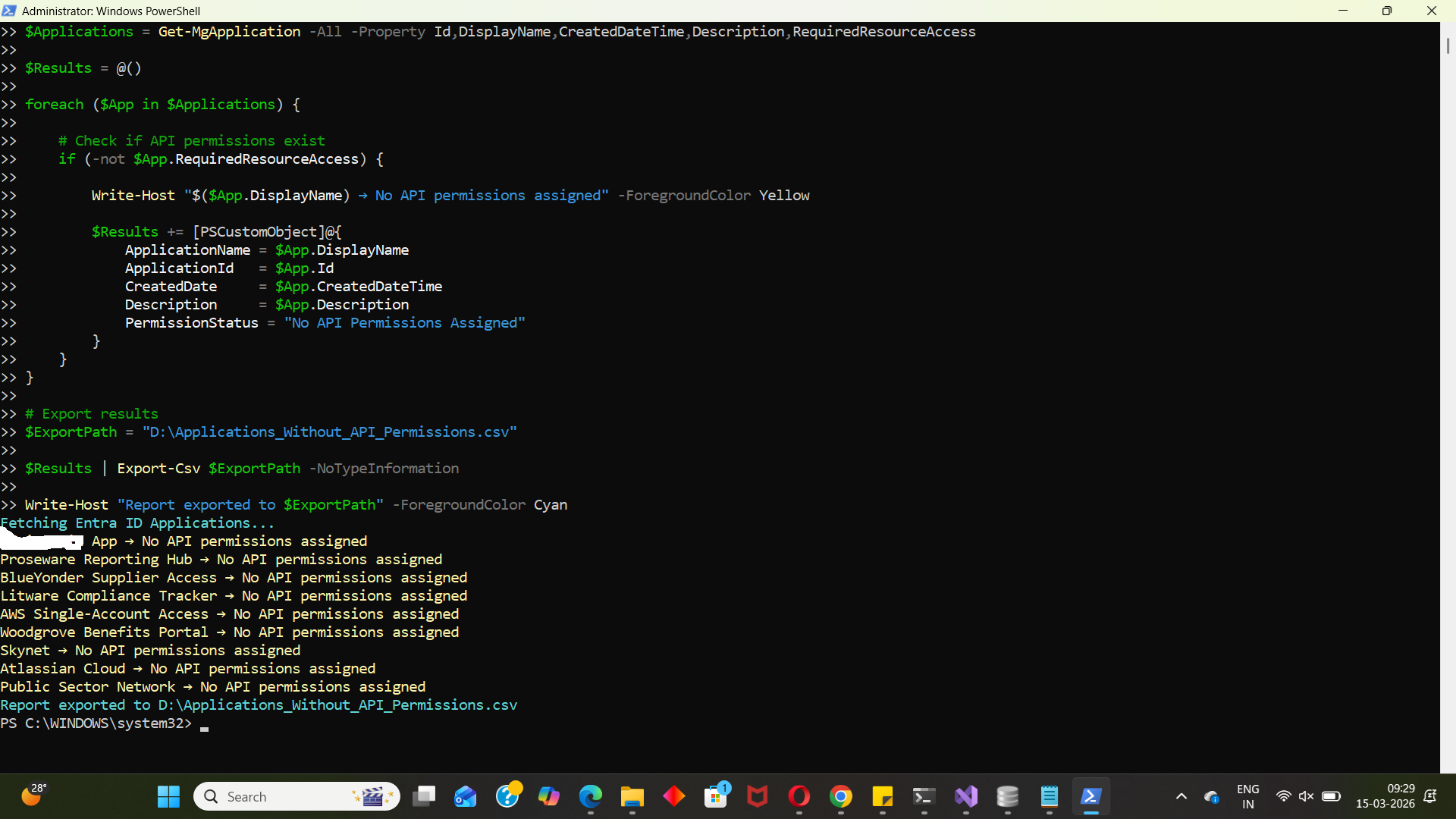
Task: Click the PowerShell icon in title bar
Action: click(9, 11)
